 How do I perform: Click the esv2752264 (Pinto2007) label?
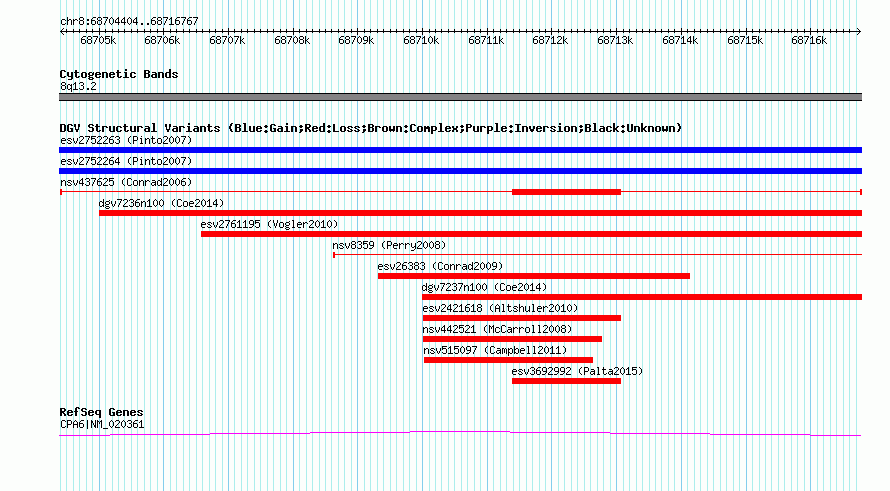pos(126,161)
